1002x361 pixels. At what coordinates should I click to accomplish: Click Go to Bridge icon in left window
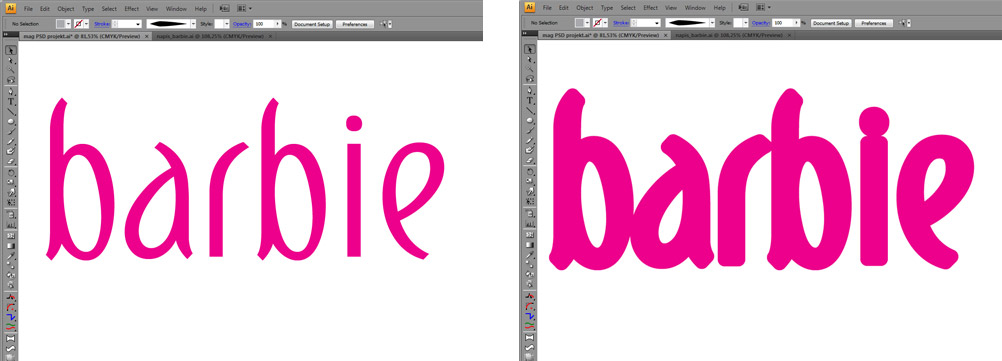pyautogui.click(x=224, y=8)
